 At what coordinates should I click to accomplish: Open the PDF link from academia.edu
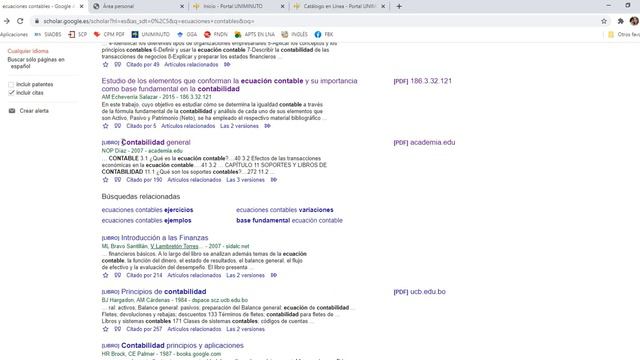pos(424,142)
